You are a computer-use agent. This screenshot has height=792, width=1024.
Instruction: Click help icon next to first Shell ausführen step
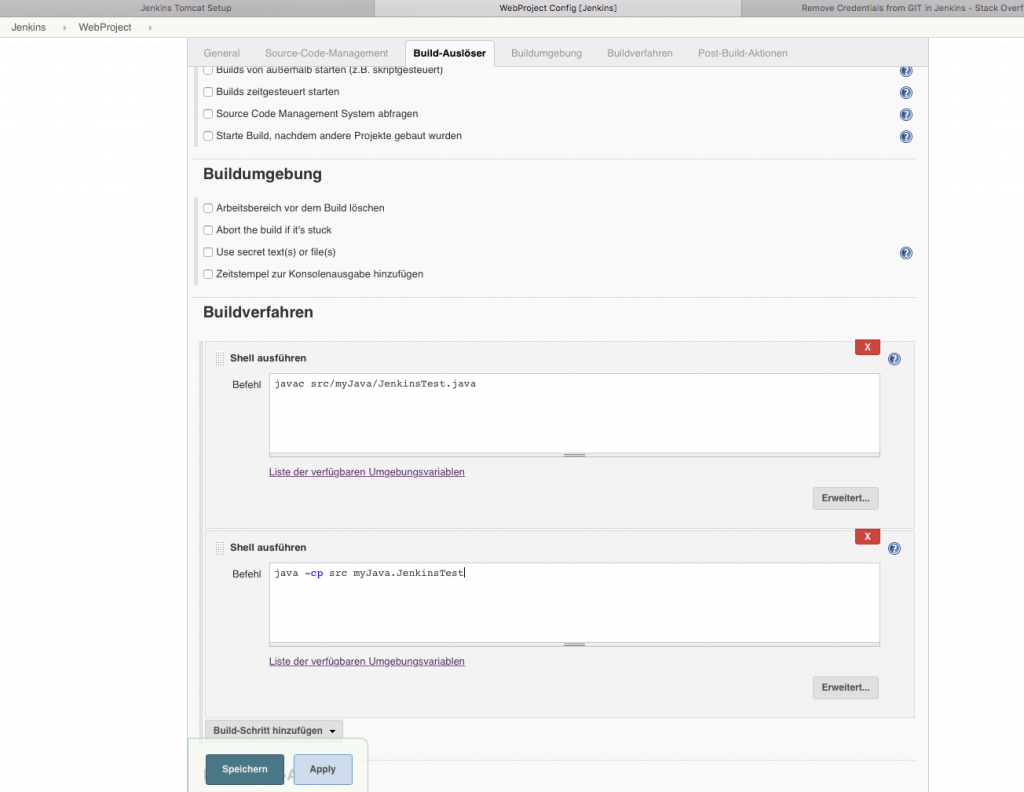[x=894, y=358]
